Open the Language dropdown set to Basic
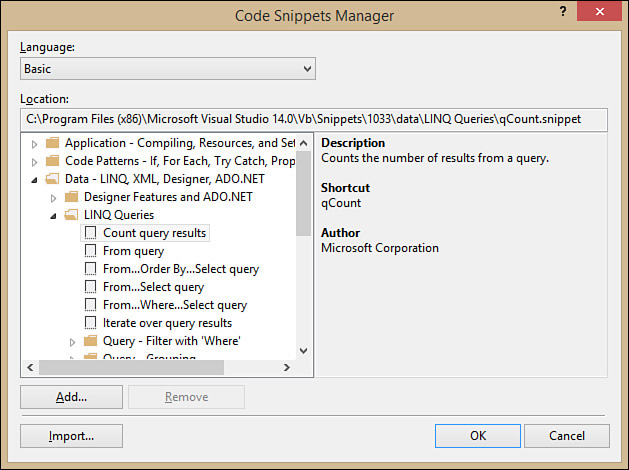Image resolution: width=629 pixels, height=470 pixels. (168, 69)
